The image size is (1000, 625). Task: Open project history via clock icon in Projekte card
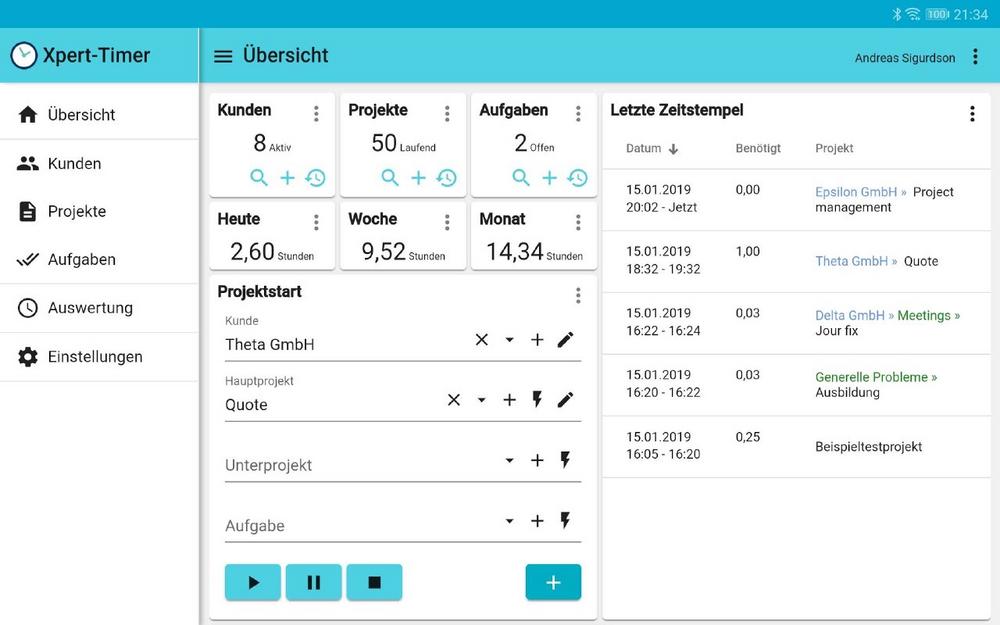click(x=446, y=177)
